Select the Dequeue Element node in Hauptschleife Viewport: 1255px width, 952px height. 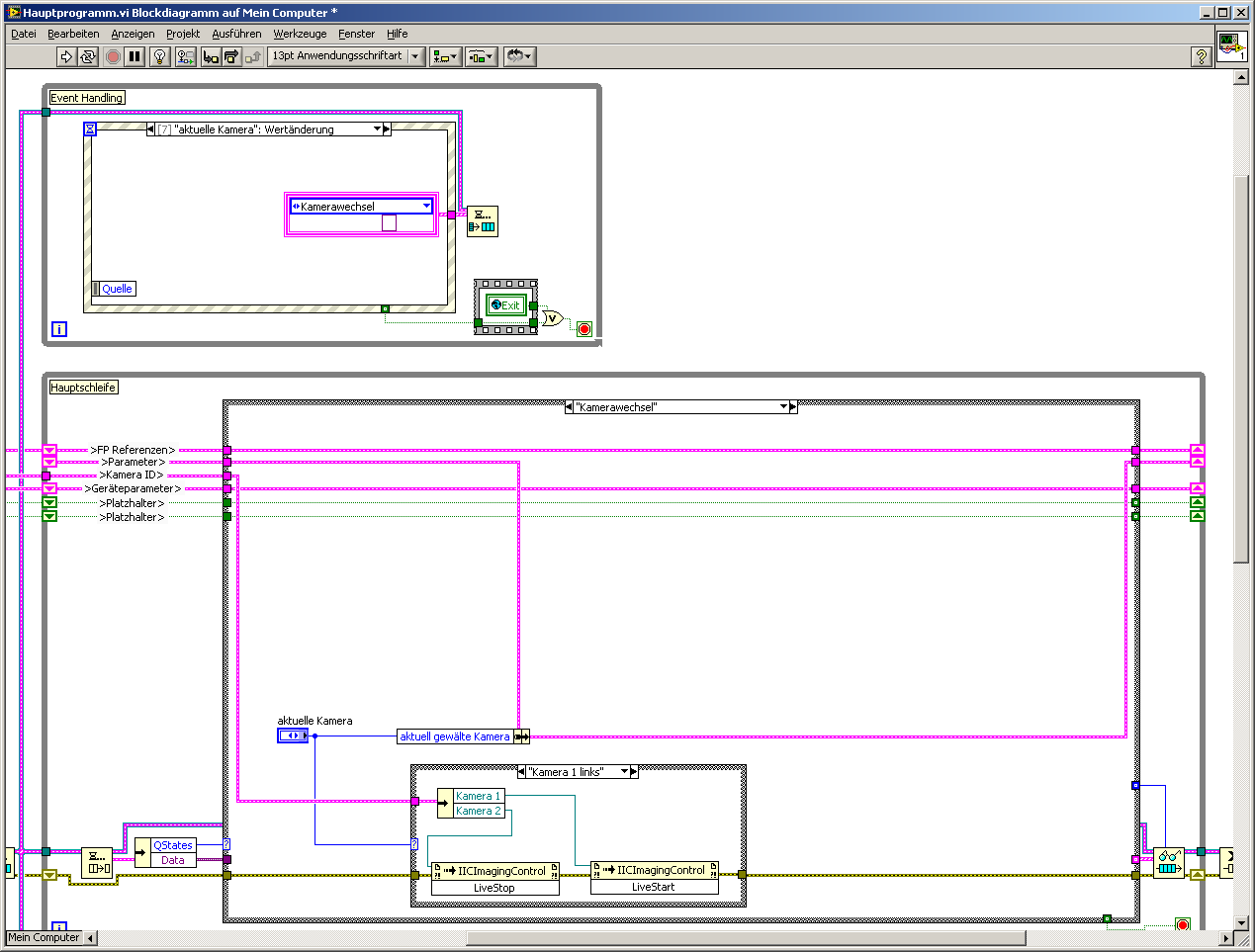point(97,863)
